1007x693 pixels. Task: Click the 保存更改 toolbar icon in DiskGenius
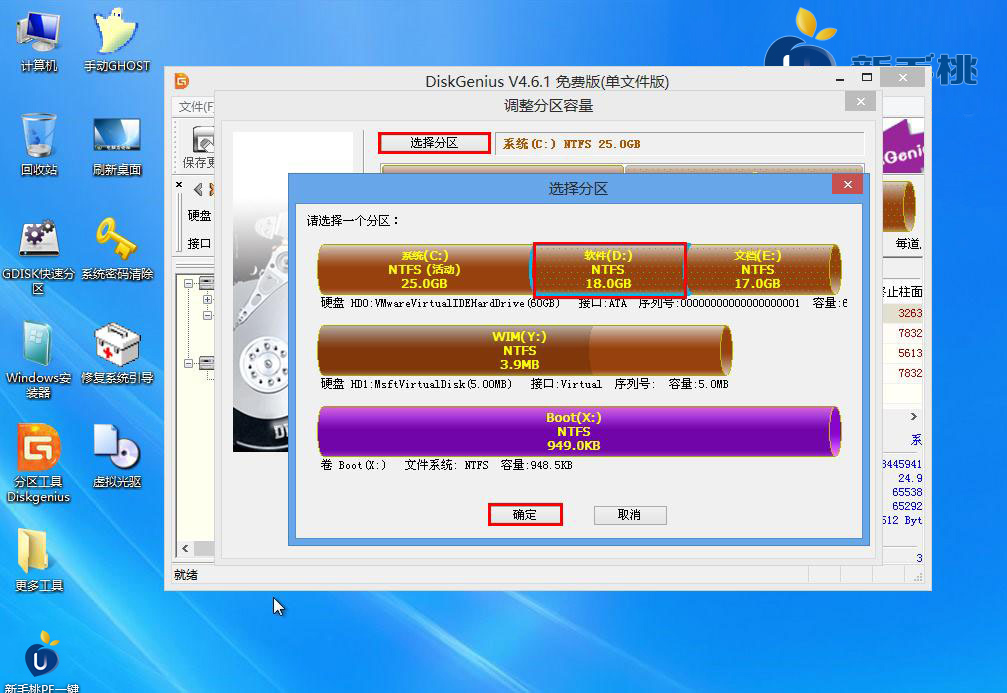click(199, 146)
